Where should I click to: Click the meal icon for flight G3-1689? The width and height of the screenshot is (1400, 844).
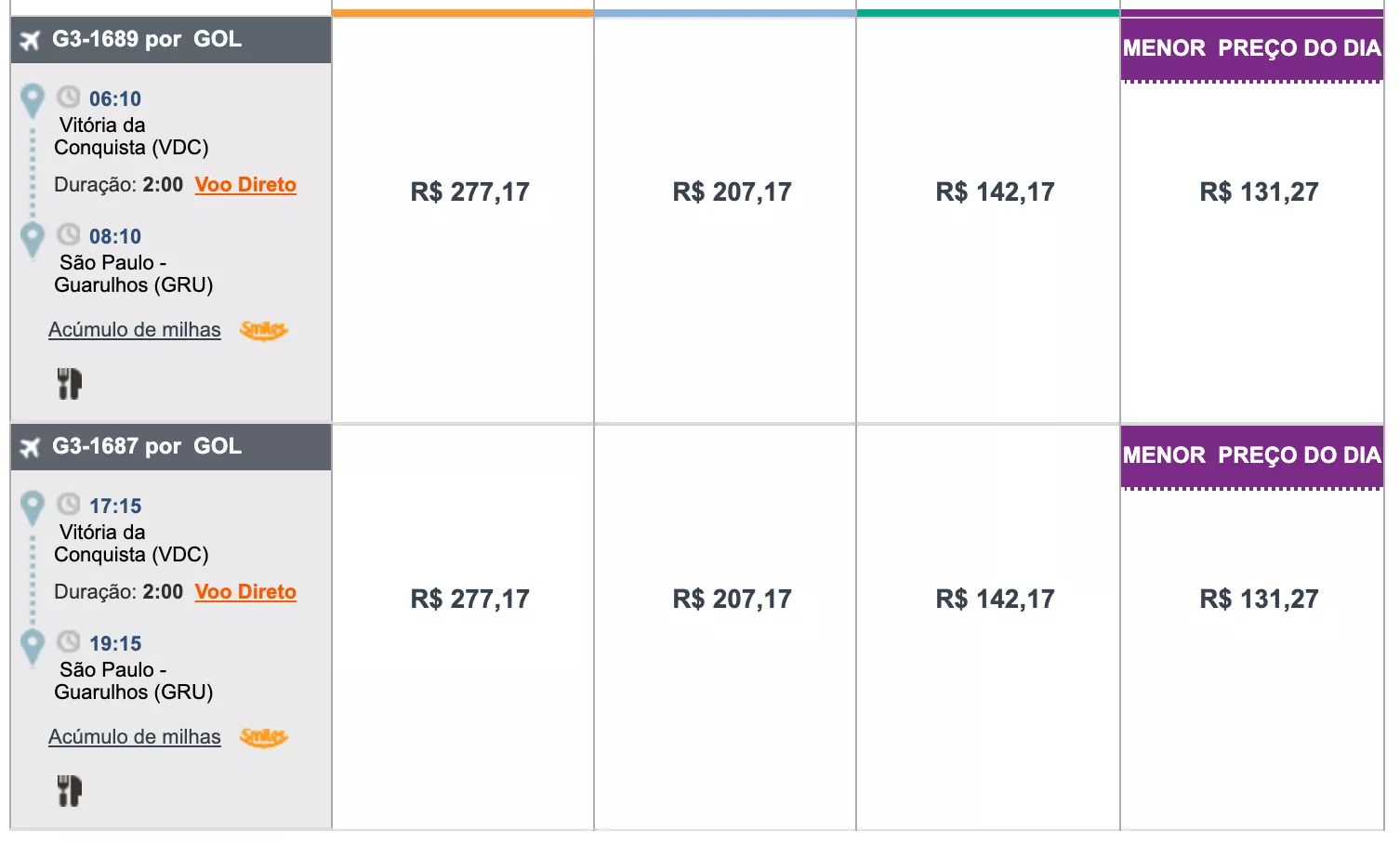point(70,383)
